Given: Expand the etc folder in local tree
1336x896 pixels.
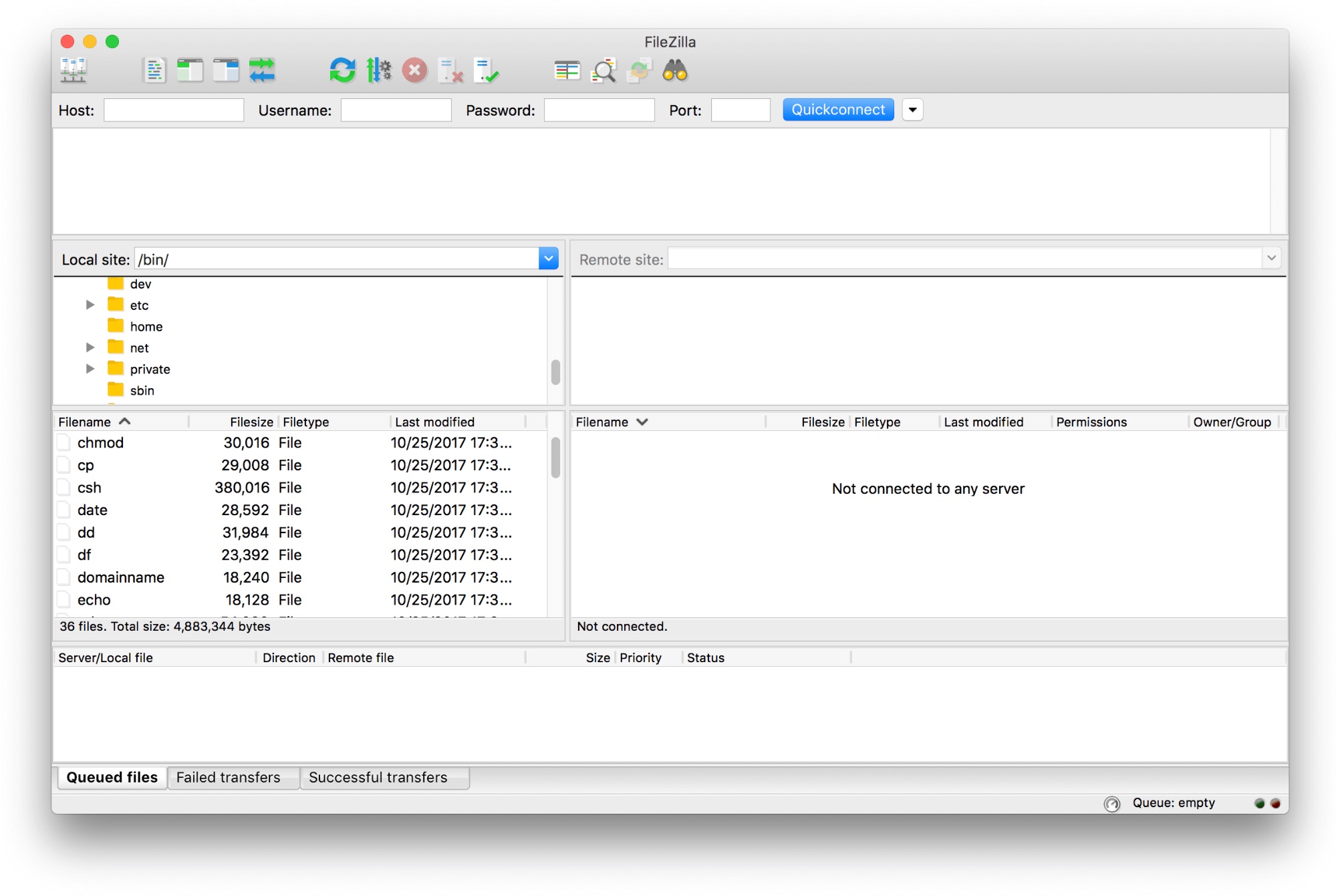Looking at the screenshot, I should 91,305.
